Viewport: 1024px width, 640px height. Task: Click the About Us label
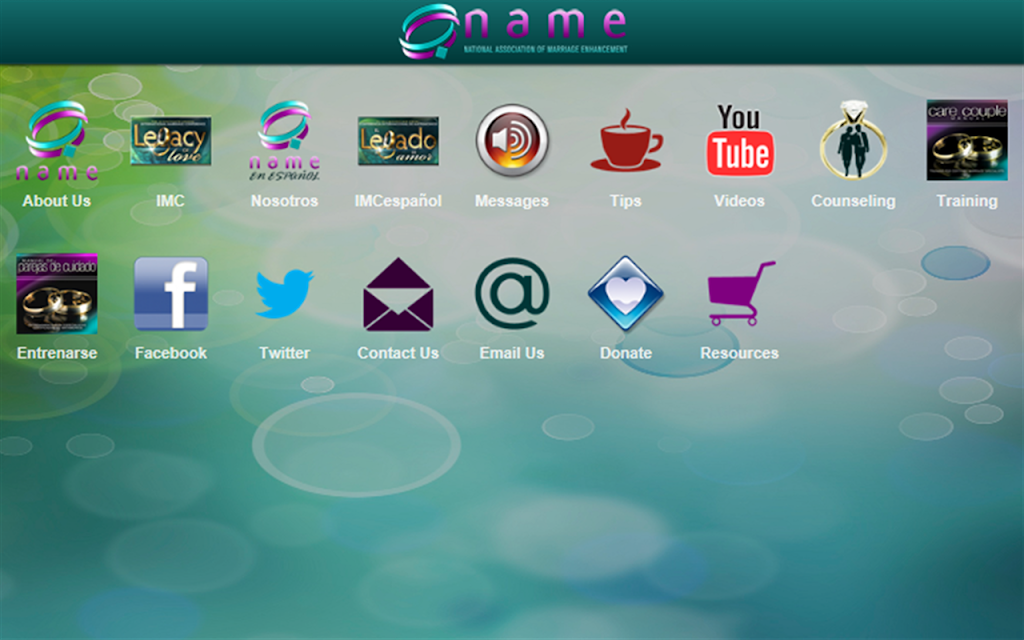57,201
